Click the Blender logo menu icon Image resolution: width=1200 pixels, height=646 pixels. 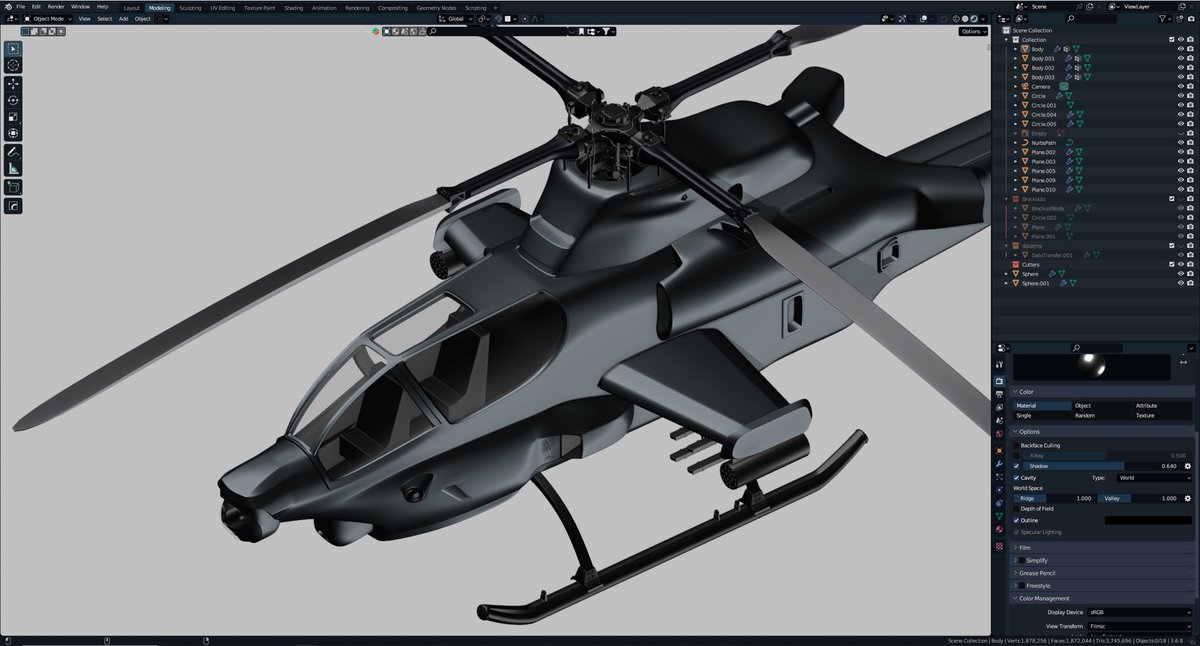7,7
